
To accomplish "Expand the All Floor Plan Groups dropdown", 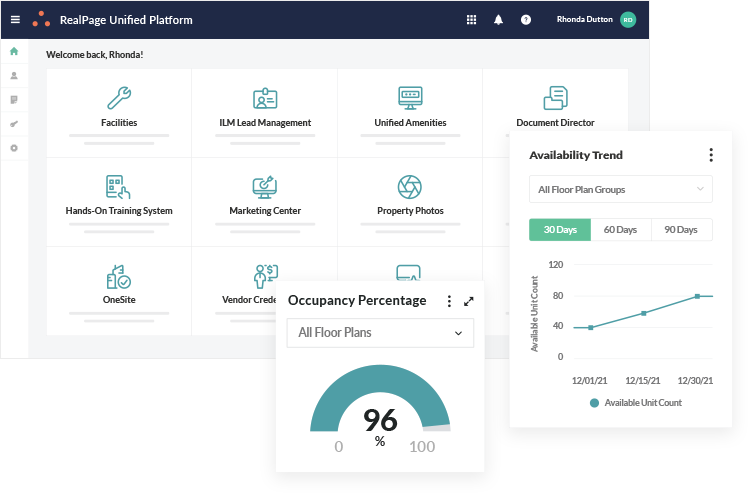I will tap(620, 189).
